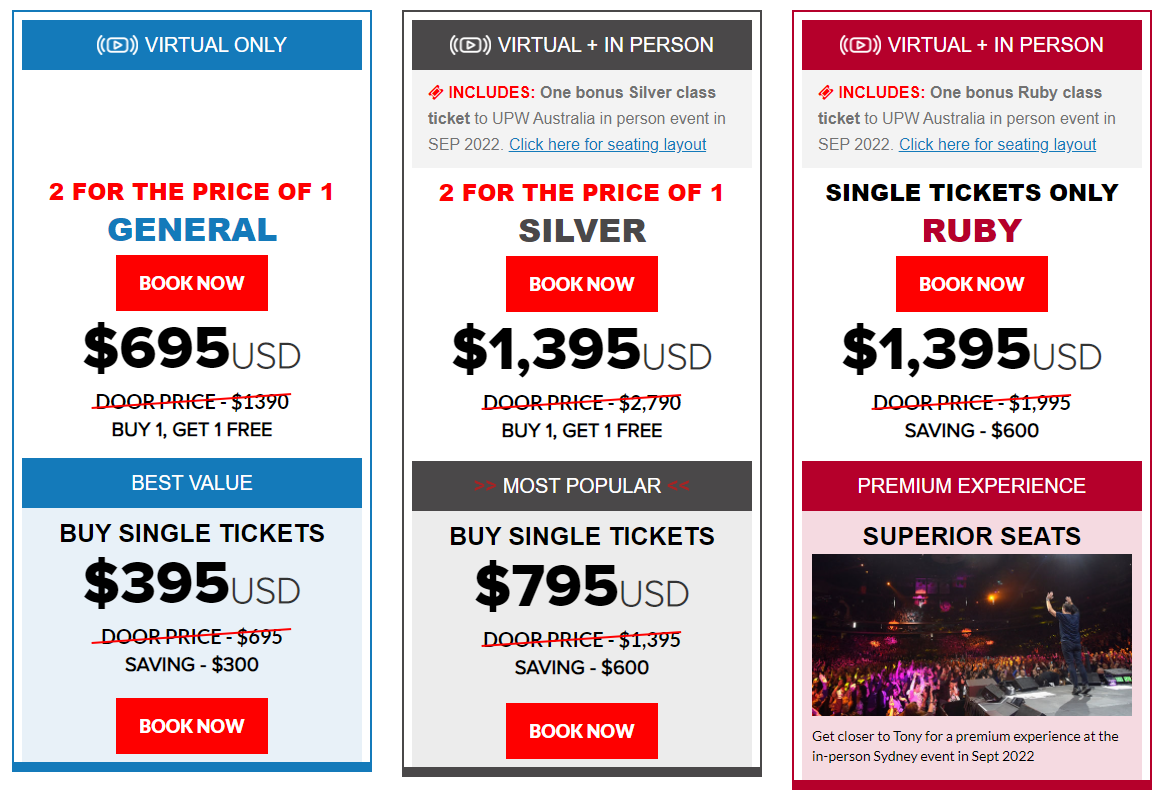Open Silver seating layout link

click(x=607, y=145)
